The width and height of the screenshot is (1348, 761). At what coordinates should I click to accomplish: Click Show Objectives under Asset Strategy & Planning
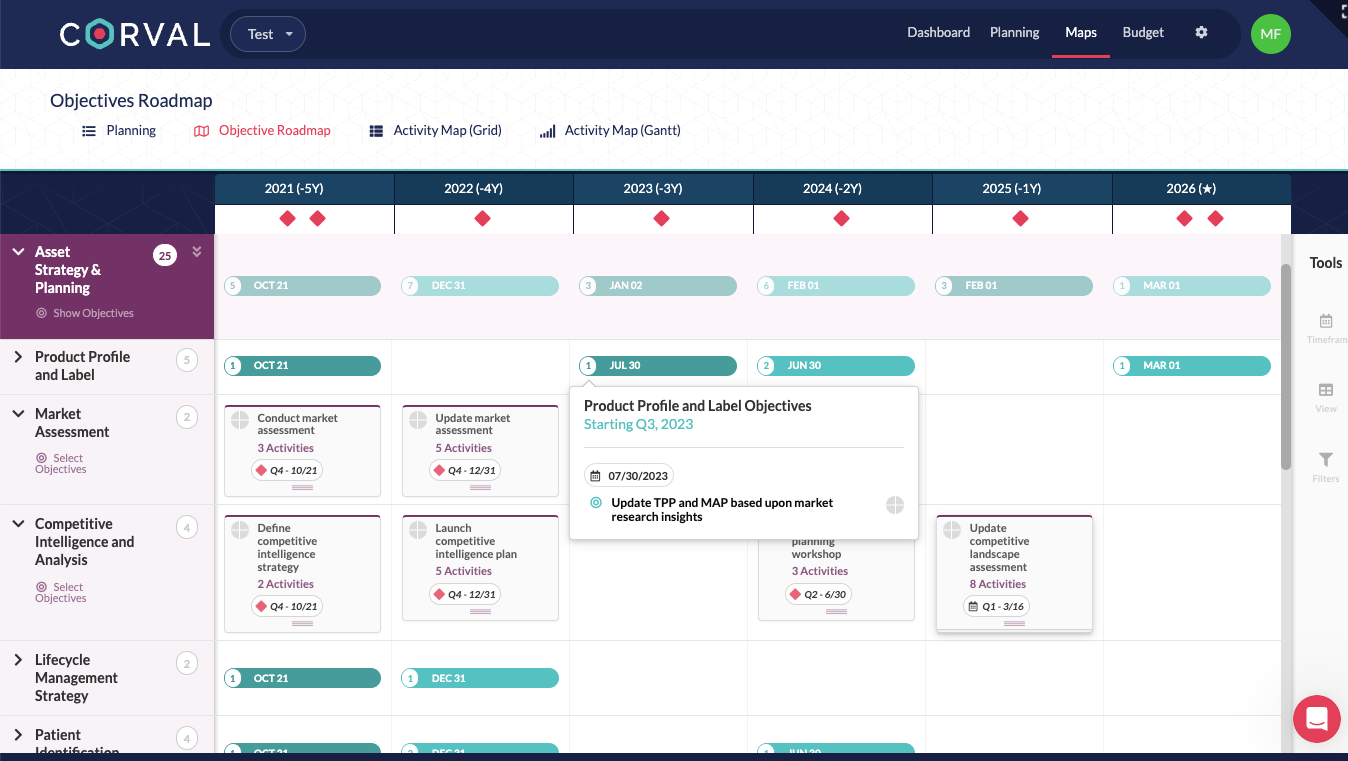(x=85, y=313)
